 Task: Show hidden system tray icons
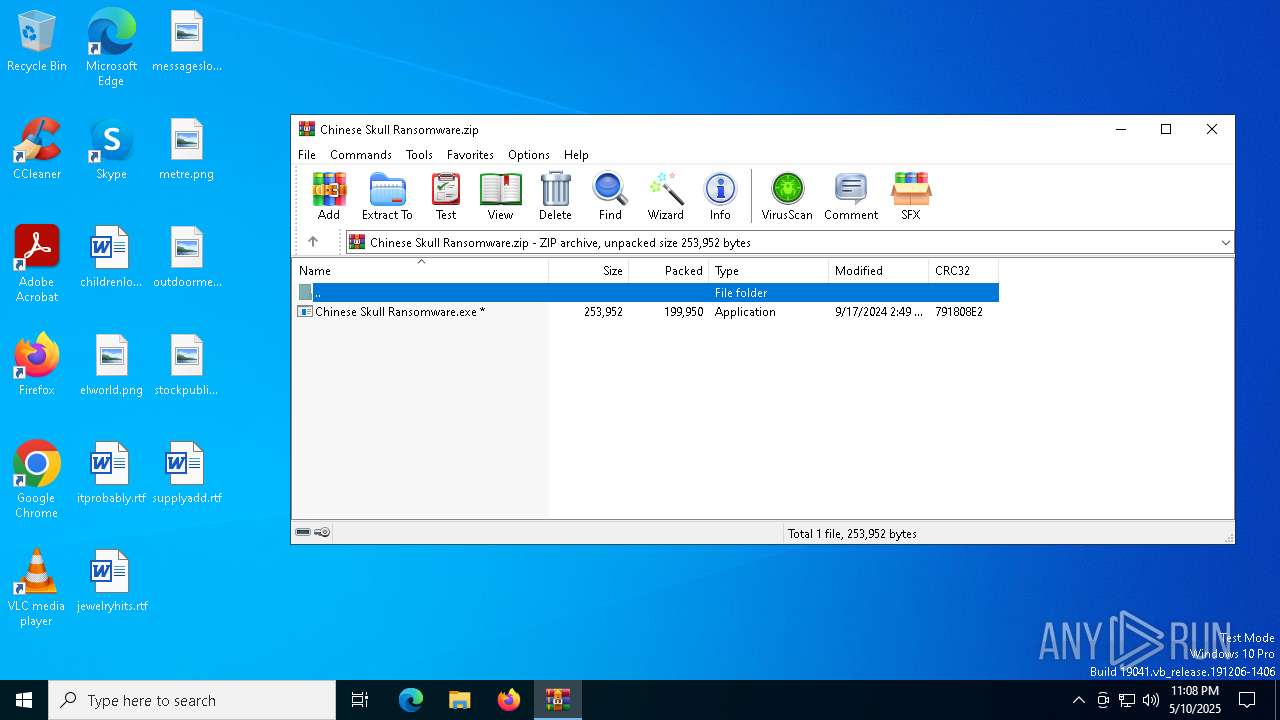1078,700
